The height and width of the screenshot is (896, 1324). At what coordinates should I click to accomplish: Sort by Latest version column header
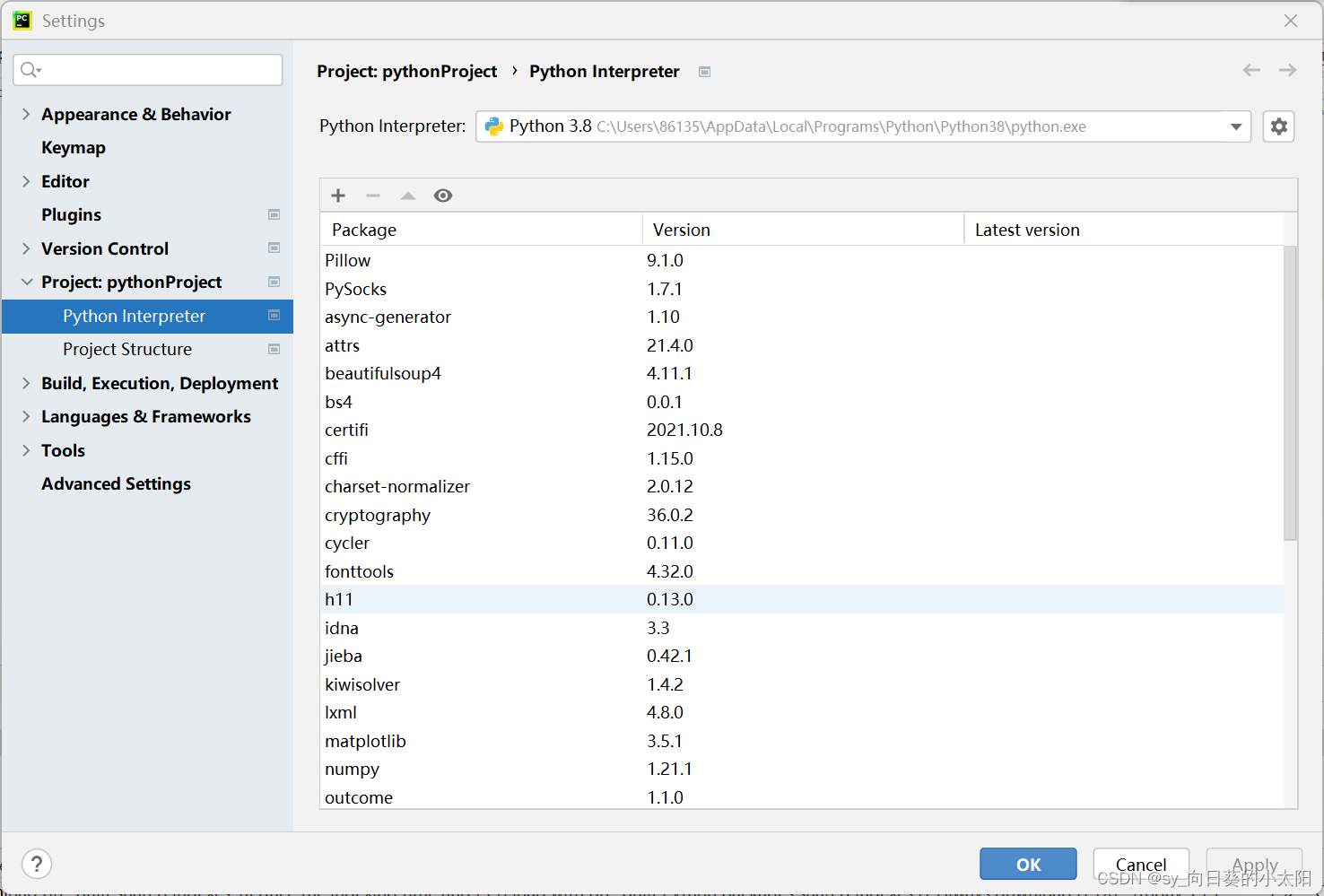(1124, 230)
